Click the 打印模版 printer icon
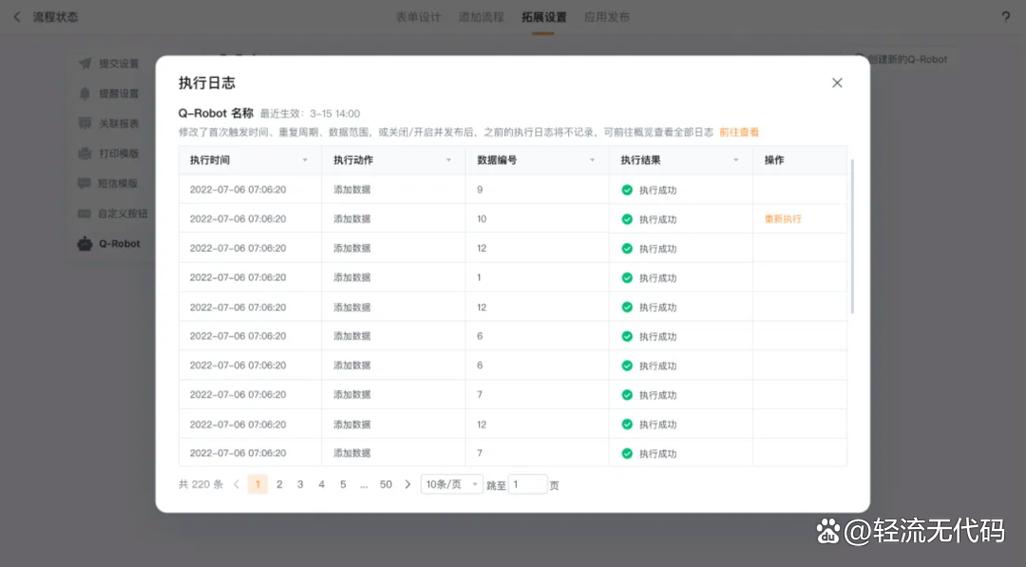 tap(85, 153)
